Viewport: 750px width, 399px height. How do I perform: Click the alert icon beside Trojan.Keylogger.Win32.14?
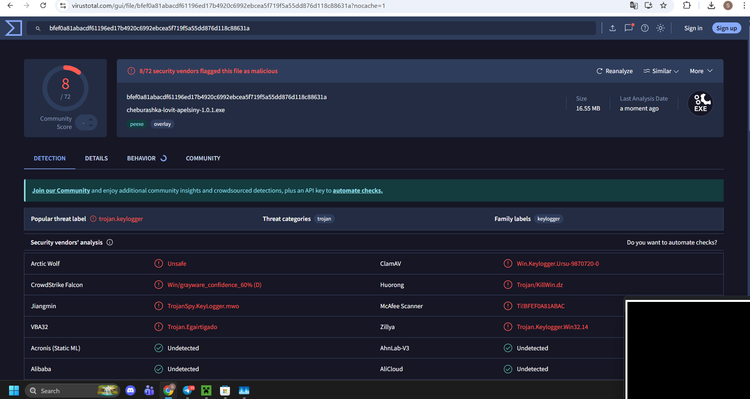coord(507,327)
